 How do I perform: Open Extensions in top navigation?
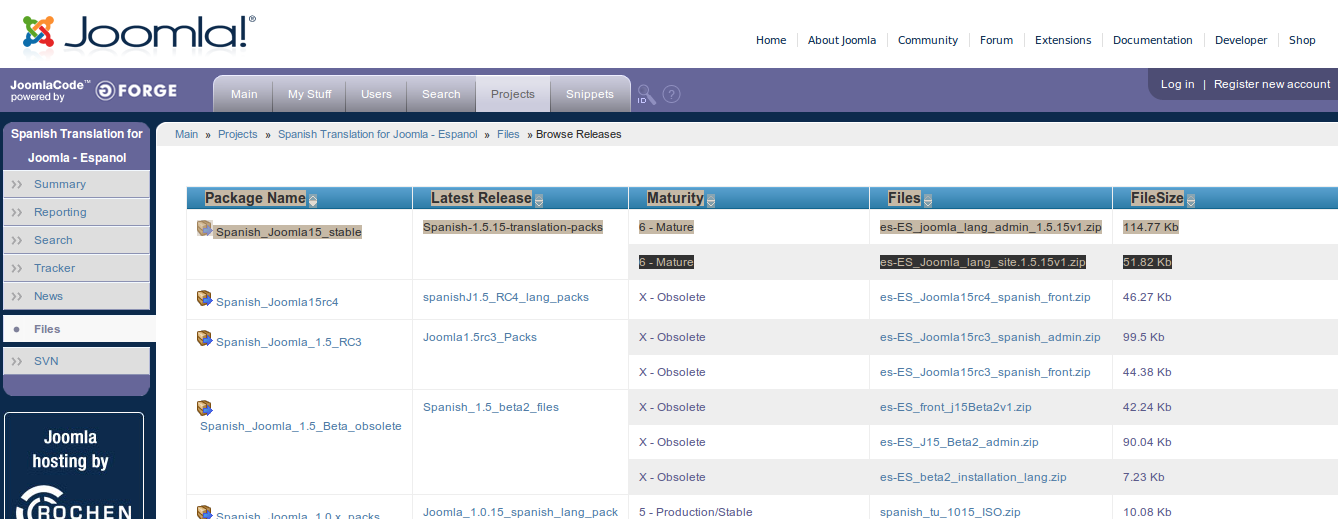1063,40
